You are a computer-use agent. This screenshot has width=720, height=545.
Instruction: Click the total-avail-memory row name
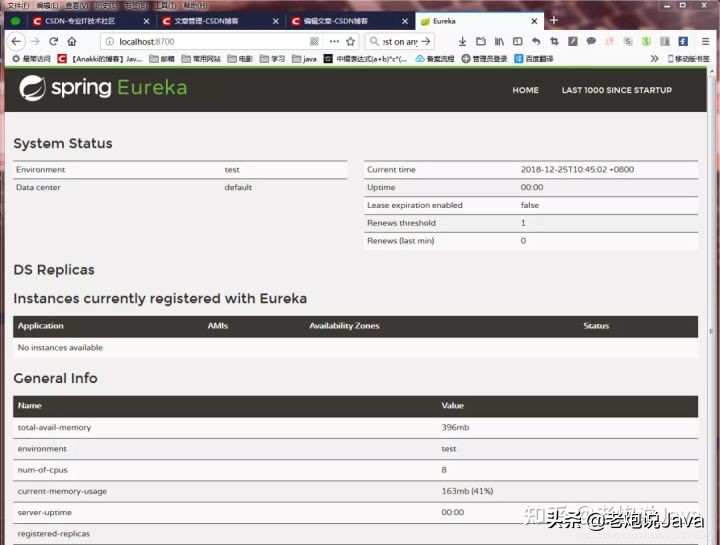pos(54,427)
